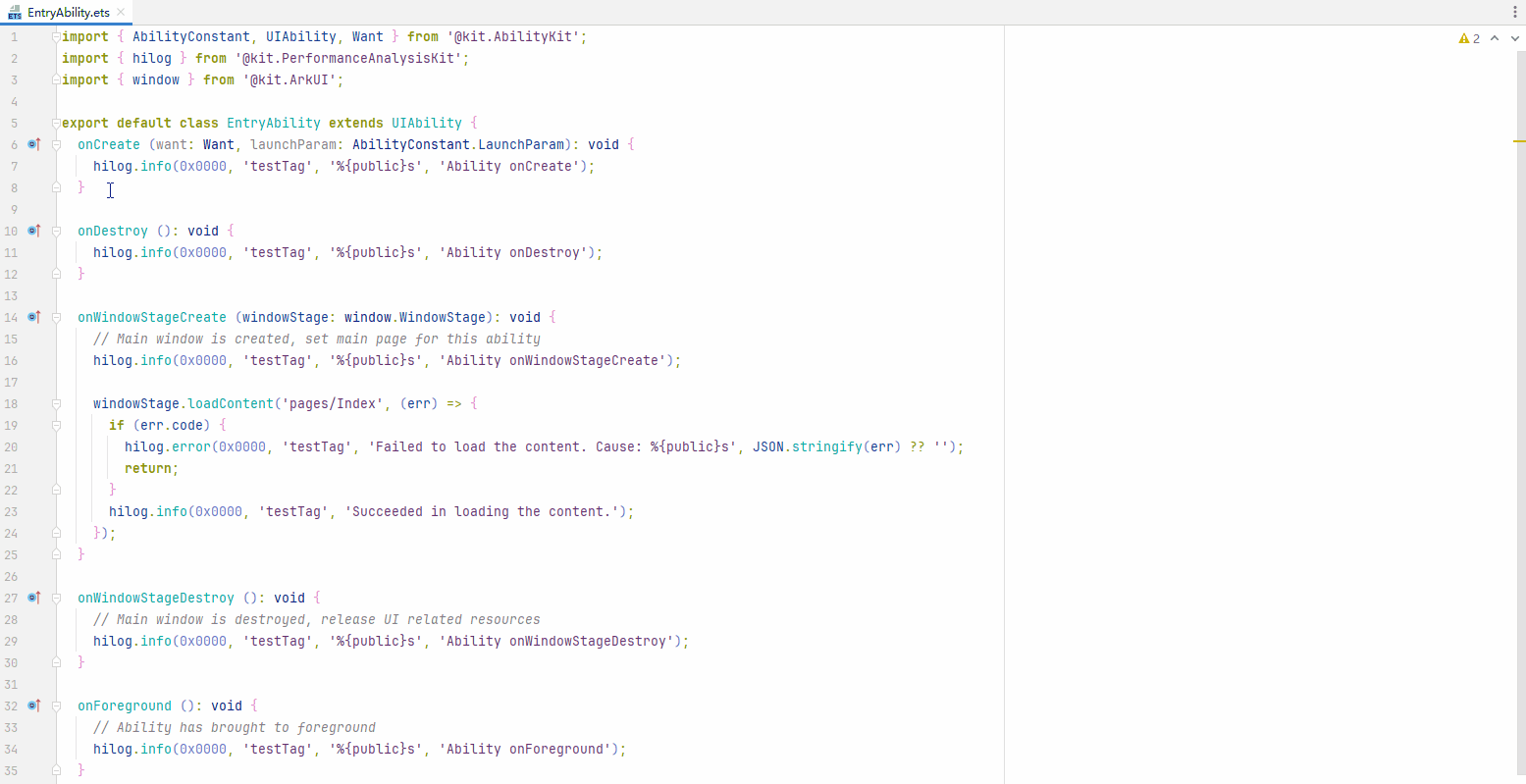Jump to previous highlighted problem with up arrow

tap(1495, 38)
